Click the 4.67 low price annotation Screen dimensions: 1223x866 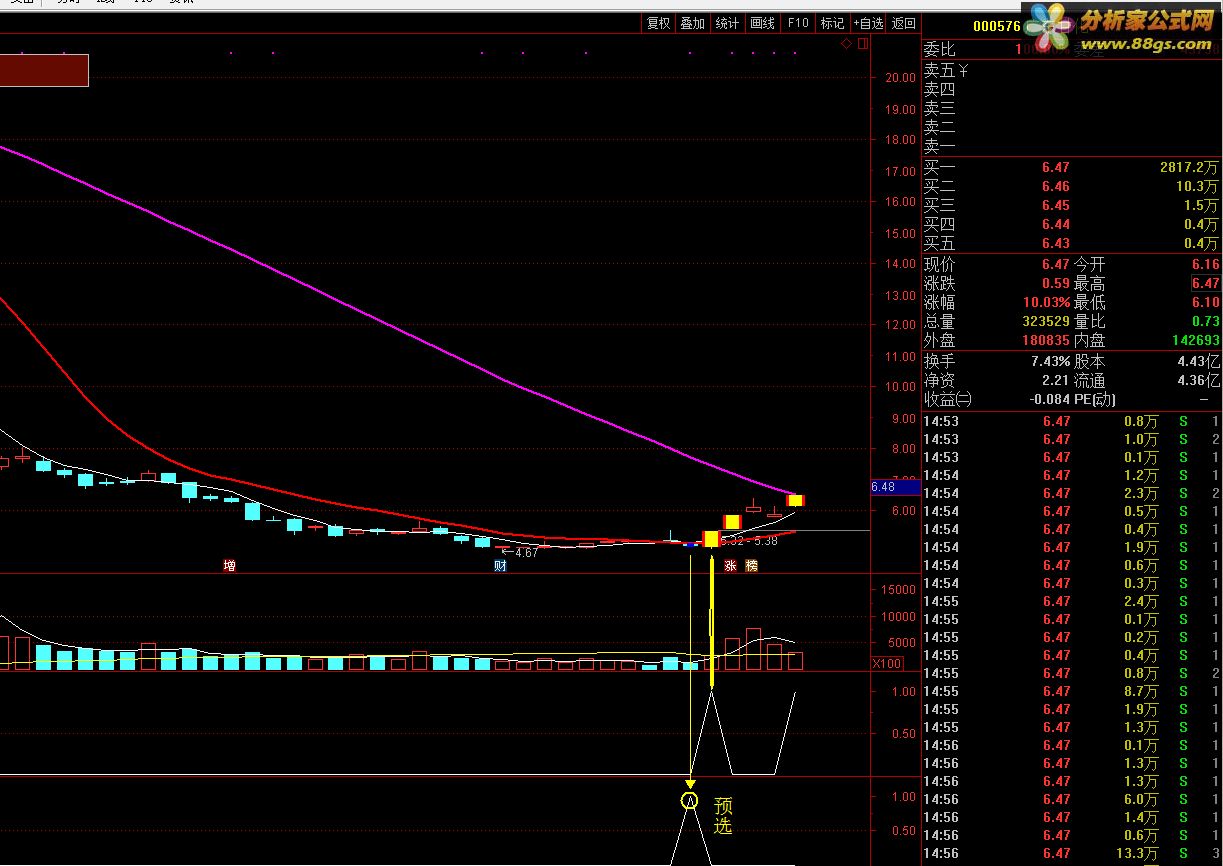tap(526, 552)
